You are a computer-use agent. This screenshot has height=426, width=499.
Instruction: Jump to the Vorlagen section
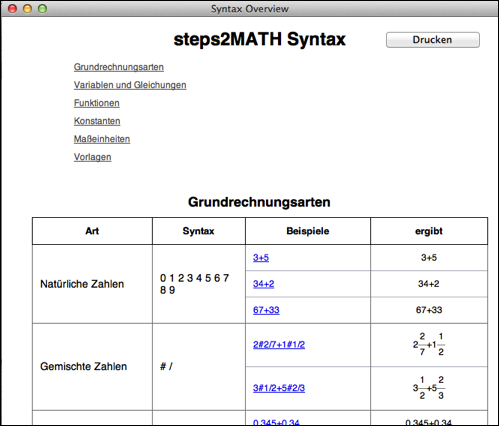pyautogui.click(x=93, y=157)
